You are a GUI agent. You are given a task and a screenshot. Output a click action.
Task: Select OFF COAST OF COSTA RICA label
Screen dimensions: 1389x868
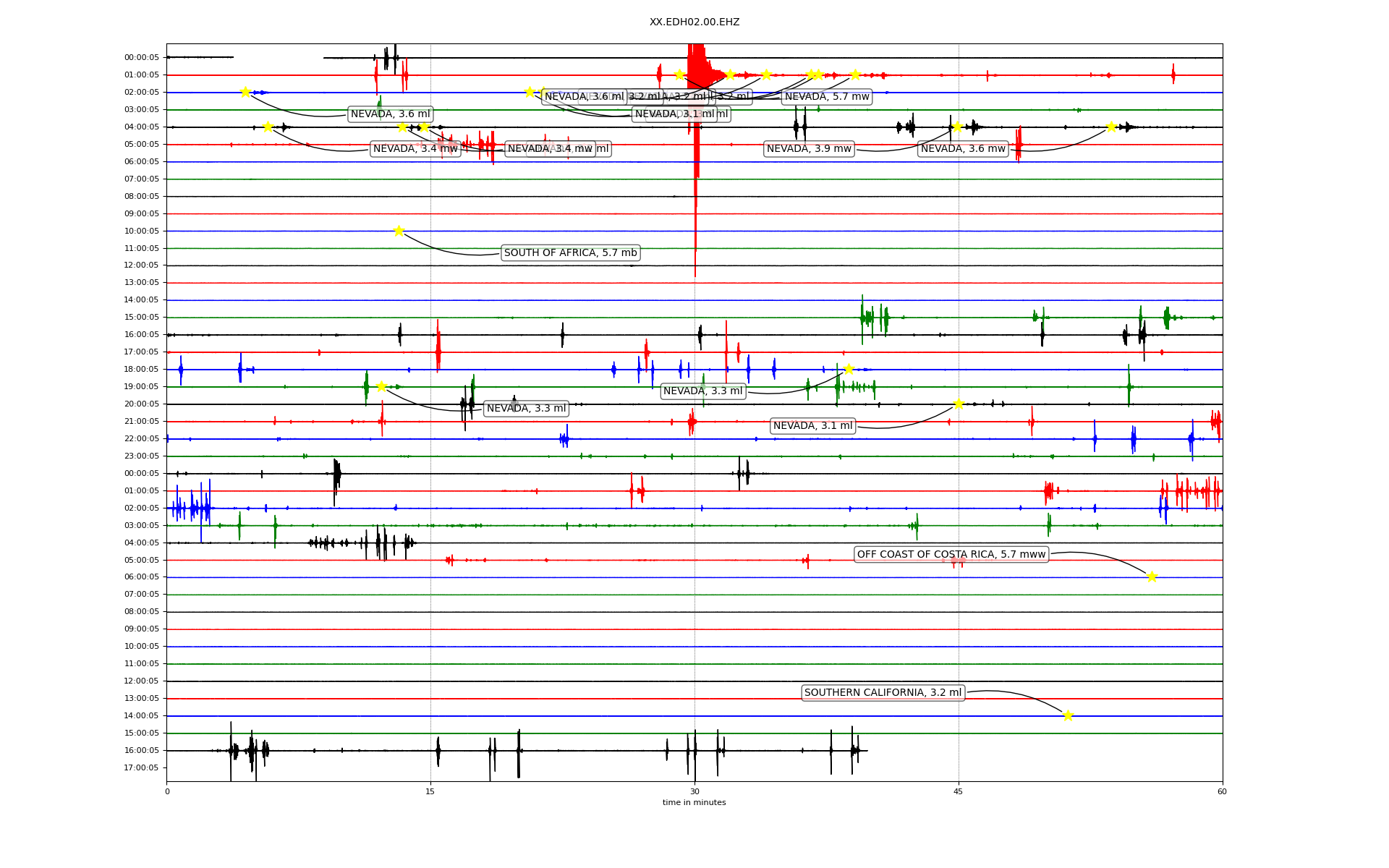[x=951, y=555]
